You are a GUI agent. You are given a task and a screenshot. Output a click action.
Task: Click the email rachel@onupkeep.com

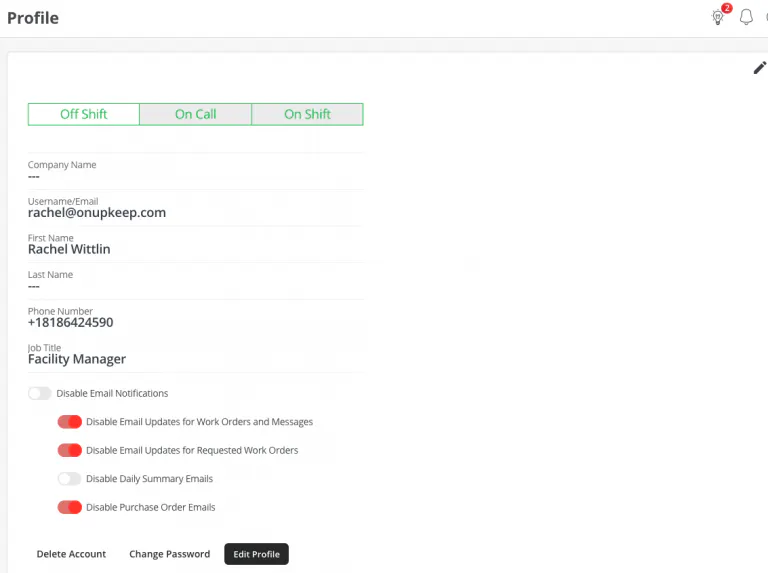pyautogui.click(x=97, y=213)
